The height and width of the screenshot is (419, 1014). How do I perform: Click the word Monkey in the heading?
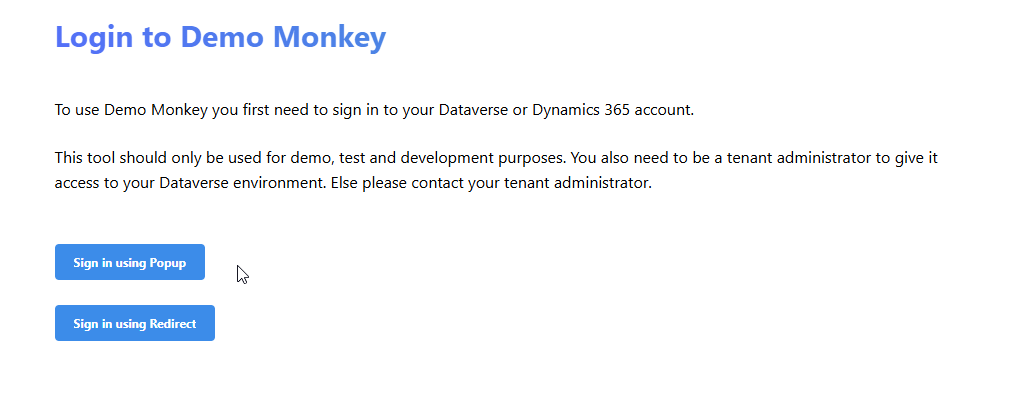[329, 37]
